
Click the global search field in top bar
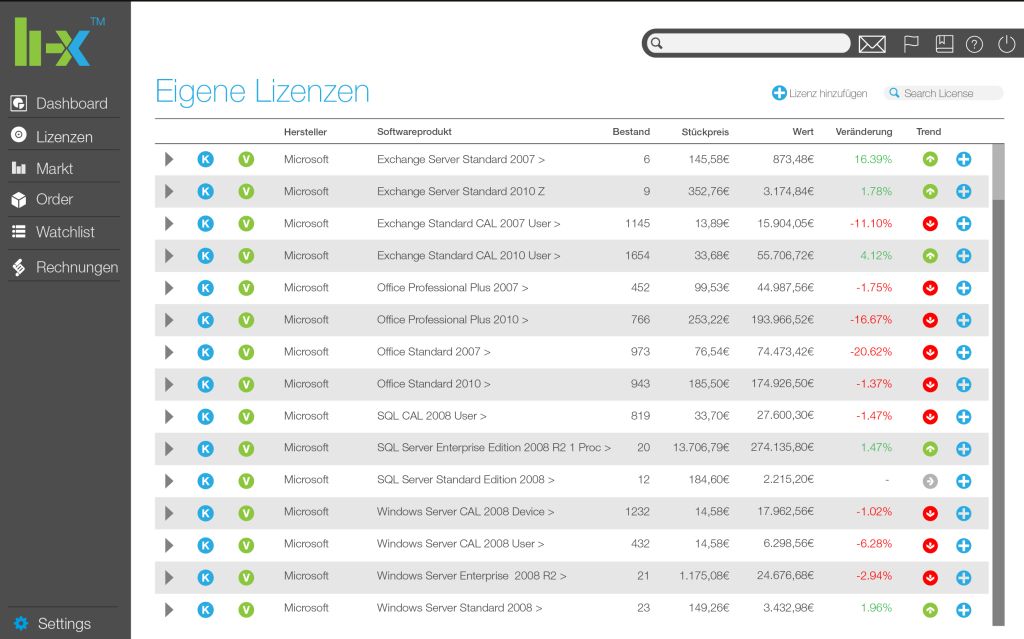point(748,43)
